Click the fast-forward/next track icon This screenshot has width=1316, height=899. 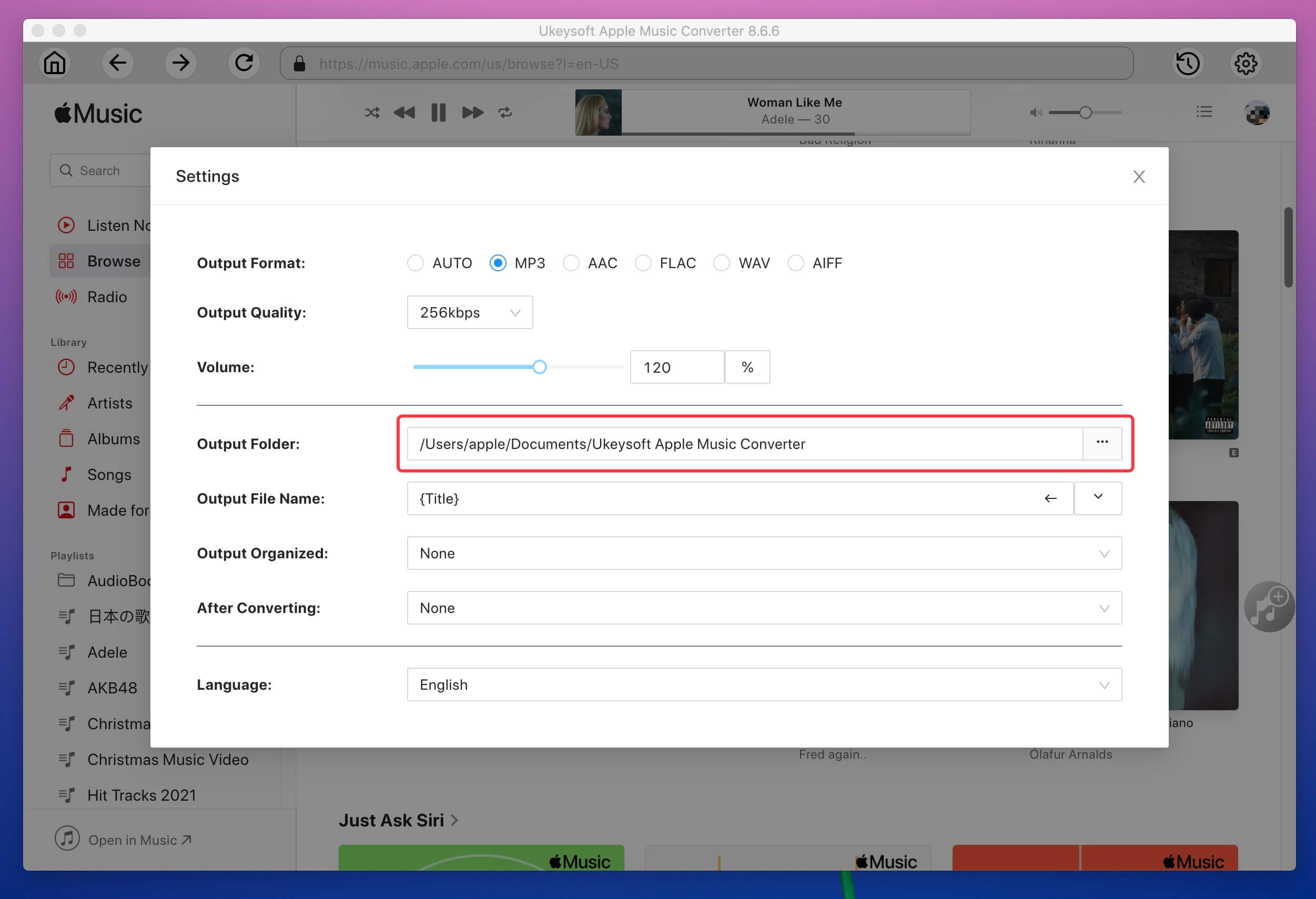(473, 112)
